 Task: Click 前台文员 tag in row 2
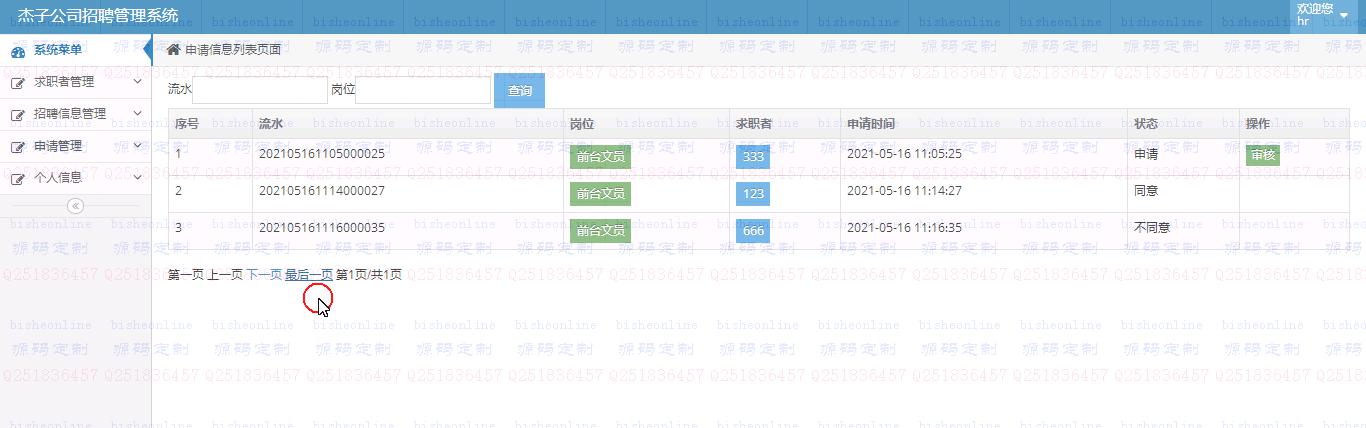600,193
